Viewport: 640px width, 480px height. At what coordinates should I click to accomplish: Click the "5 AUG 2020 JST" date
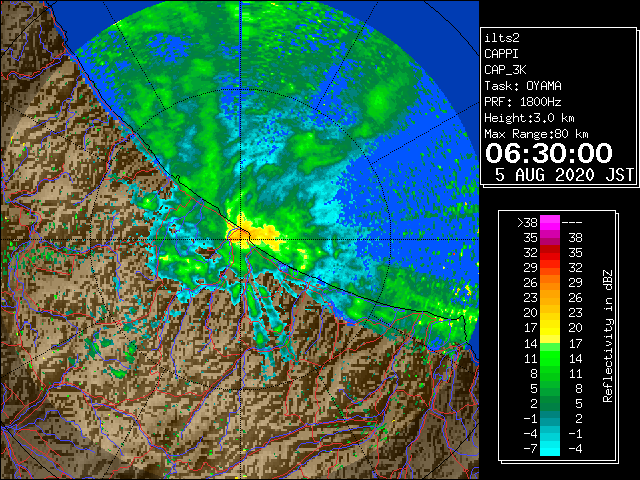tap(564, 175)
